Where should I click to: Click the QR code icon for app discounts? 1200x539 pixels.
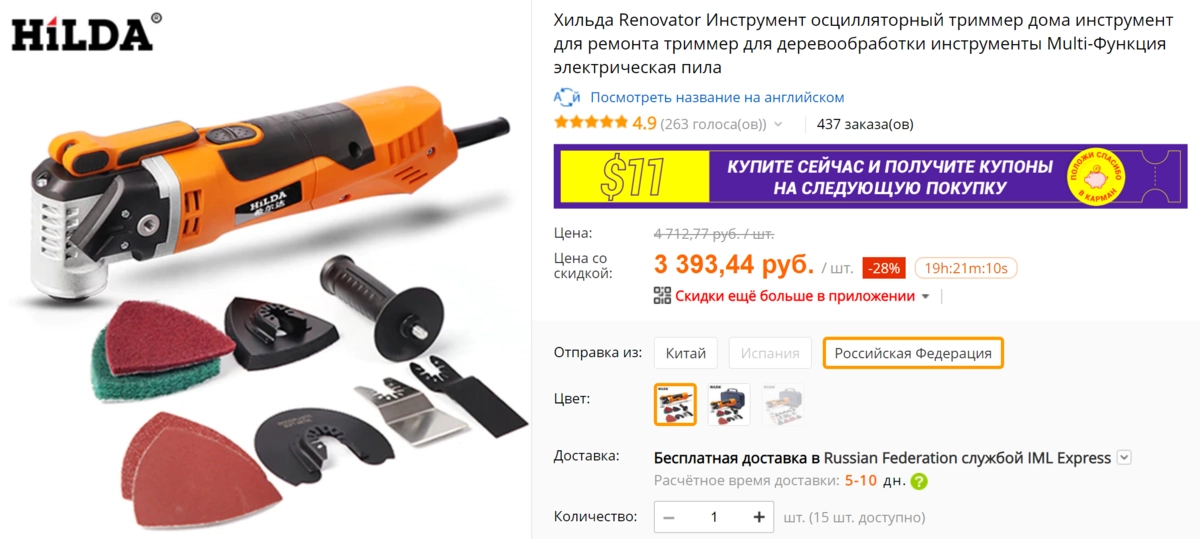pos(662,296)
